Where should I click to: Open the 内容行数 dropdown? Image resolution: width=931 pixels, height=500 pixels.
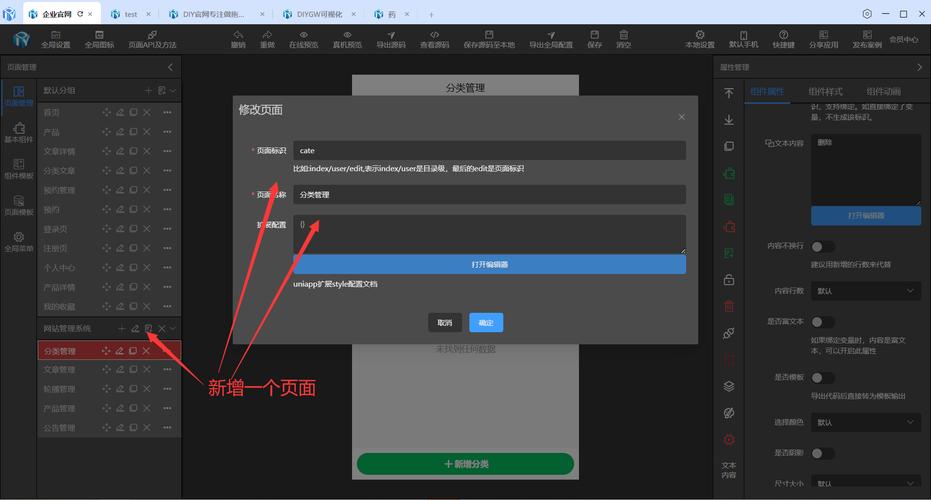pyautogui.click(x=866, y=291)
